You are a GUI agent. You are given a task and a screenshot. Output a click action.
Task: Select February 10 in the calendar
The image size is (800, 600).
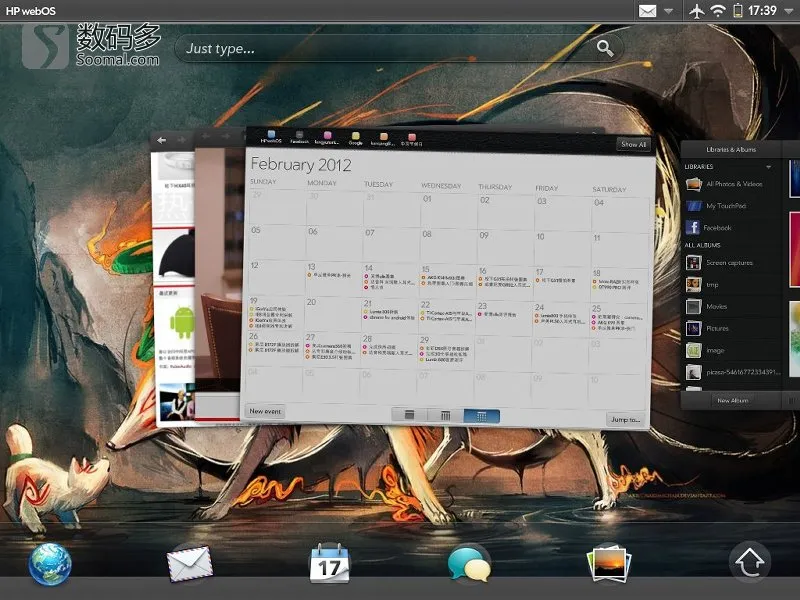[563, 248]
